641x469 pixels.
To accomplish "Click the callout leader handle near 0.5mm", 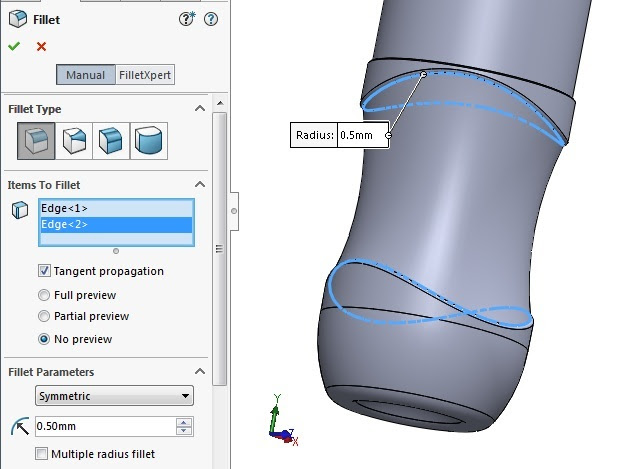I will click(388, 135).
